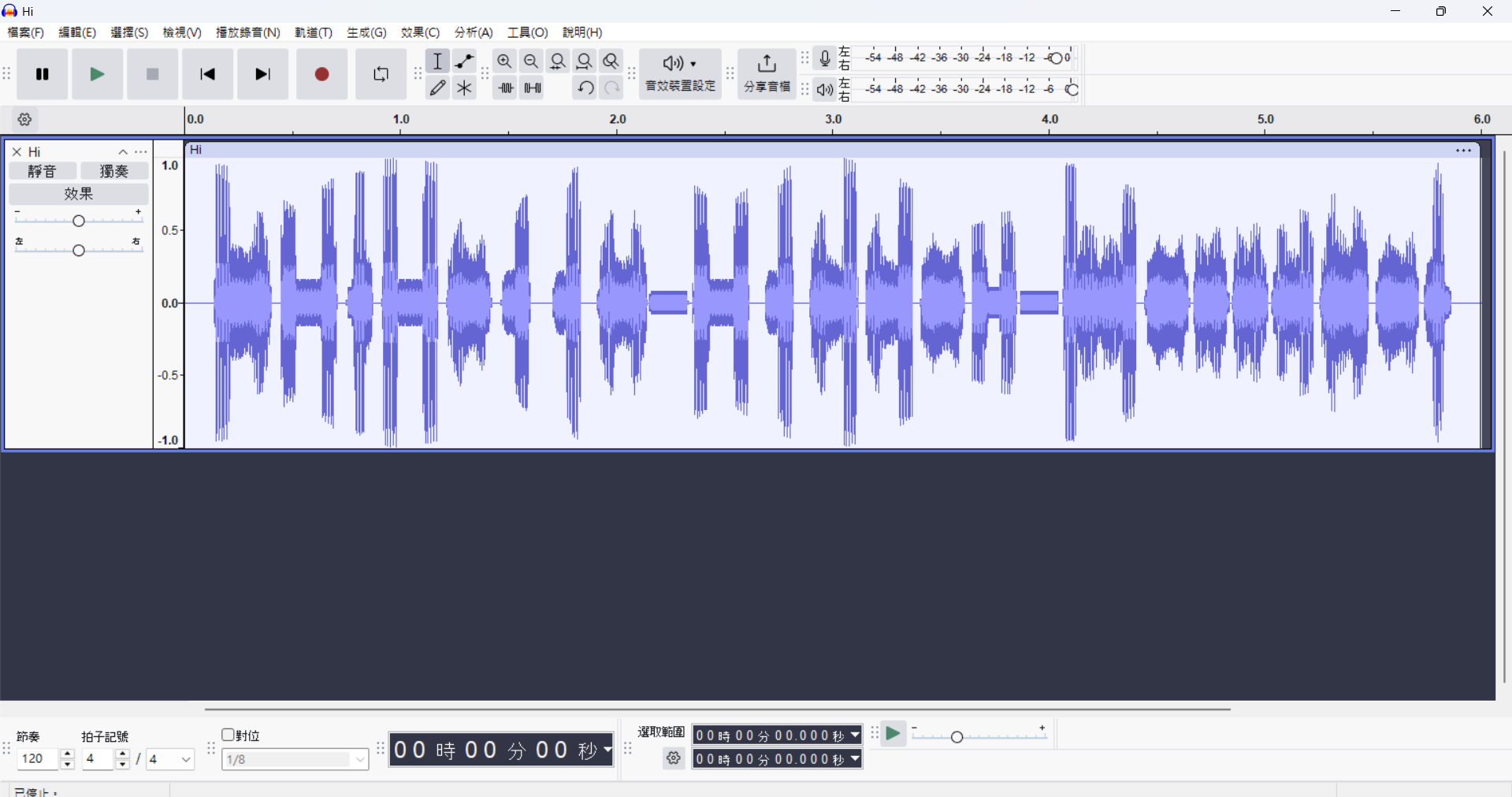The width and height of the screenshot is (1512, 797).
Task: Open the 軌道(T) Tracks menu
Action: coord(314,32)
